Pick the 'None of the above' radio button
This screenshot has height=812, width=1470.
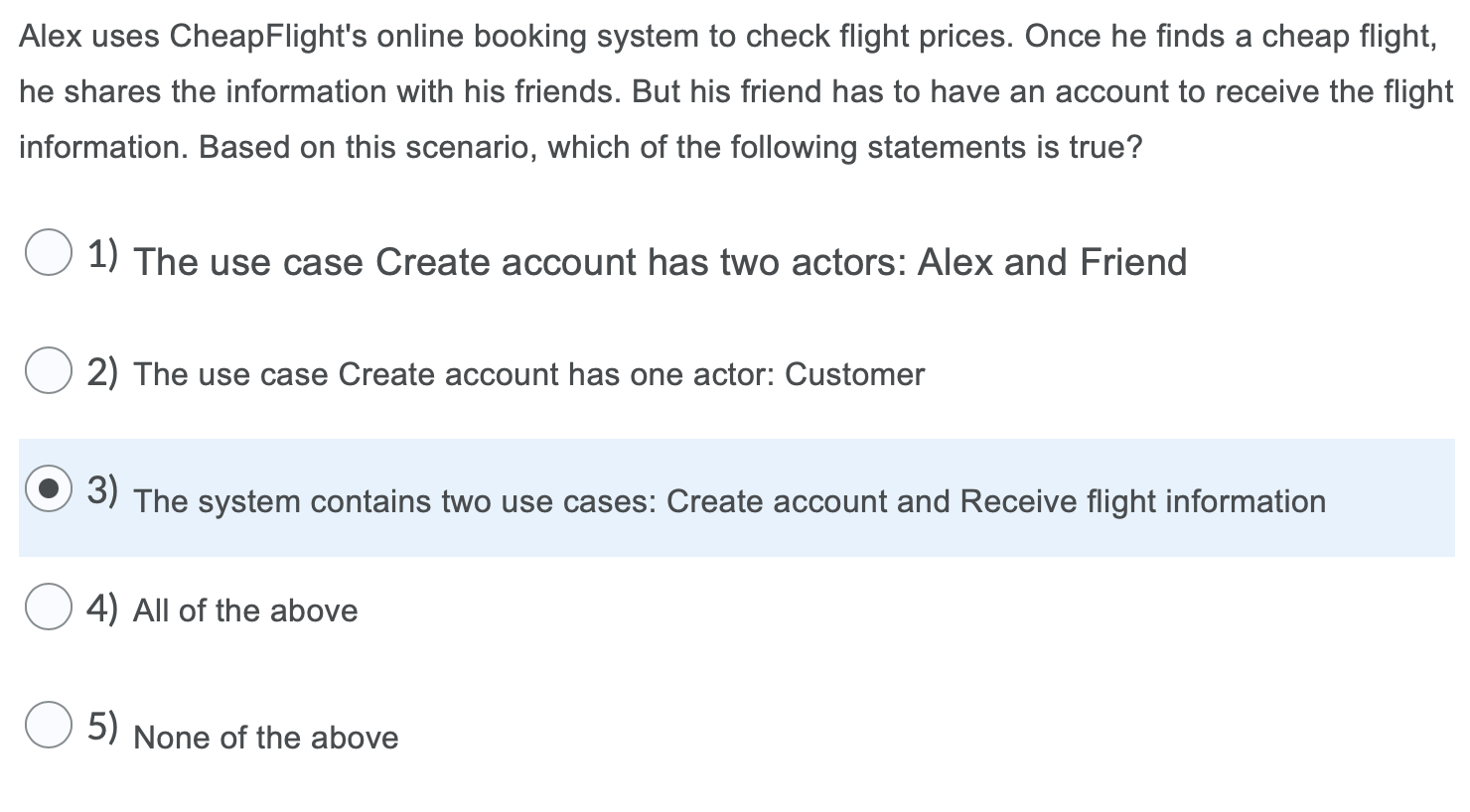point(48,725)
